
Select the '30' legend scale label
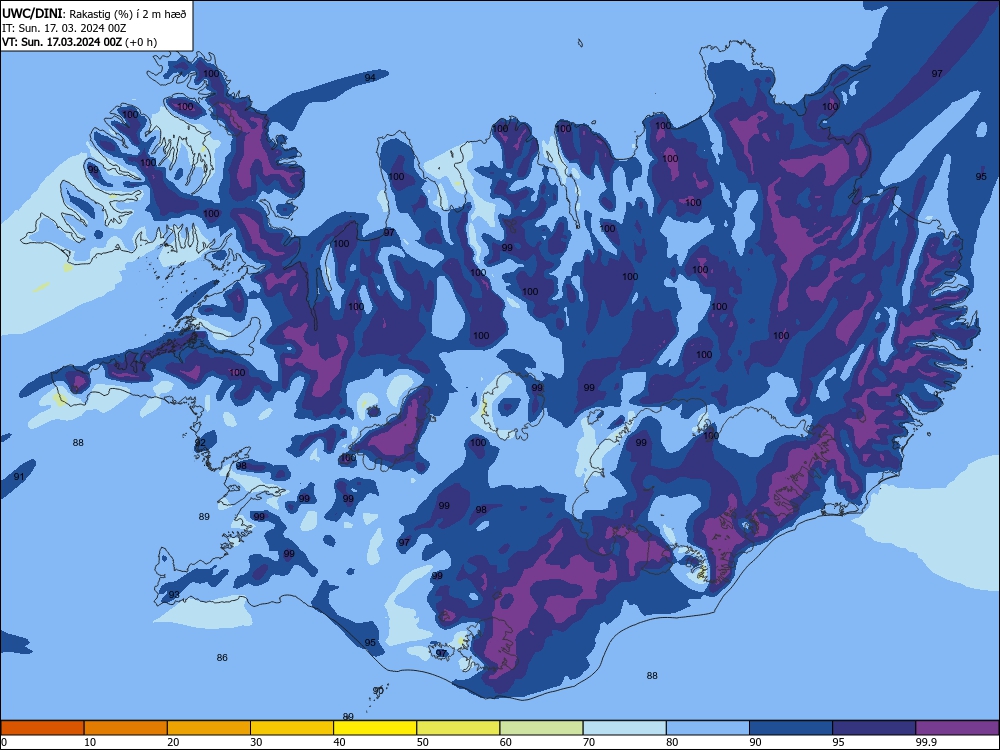pos(256,742)
